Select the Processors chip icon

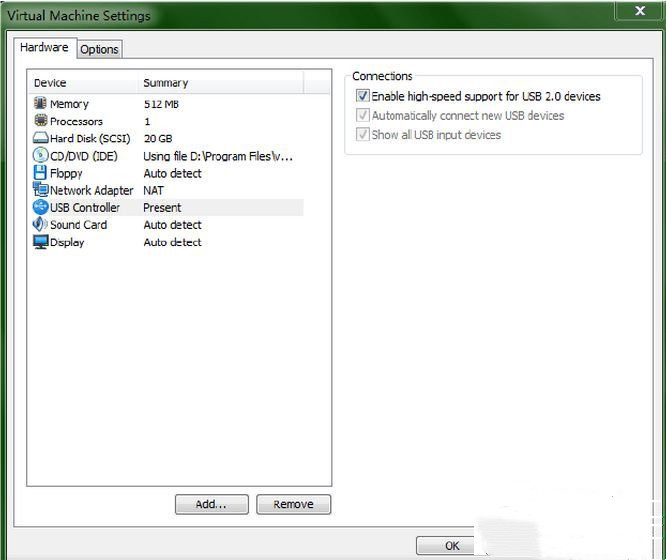point(41,121)
